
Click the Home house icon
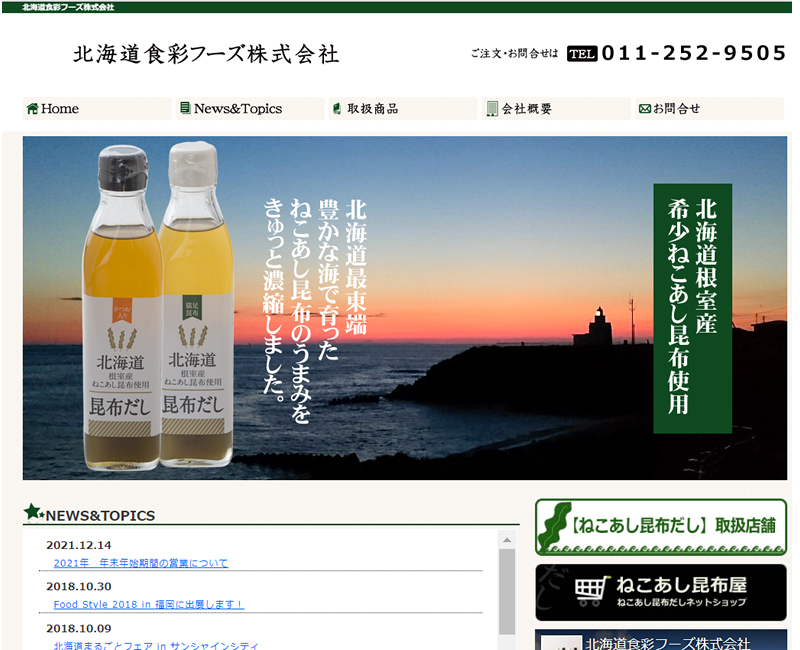pos(33,109)
